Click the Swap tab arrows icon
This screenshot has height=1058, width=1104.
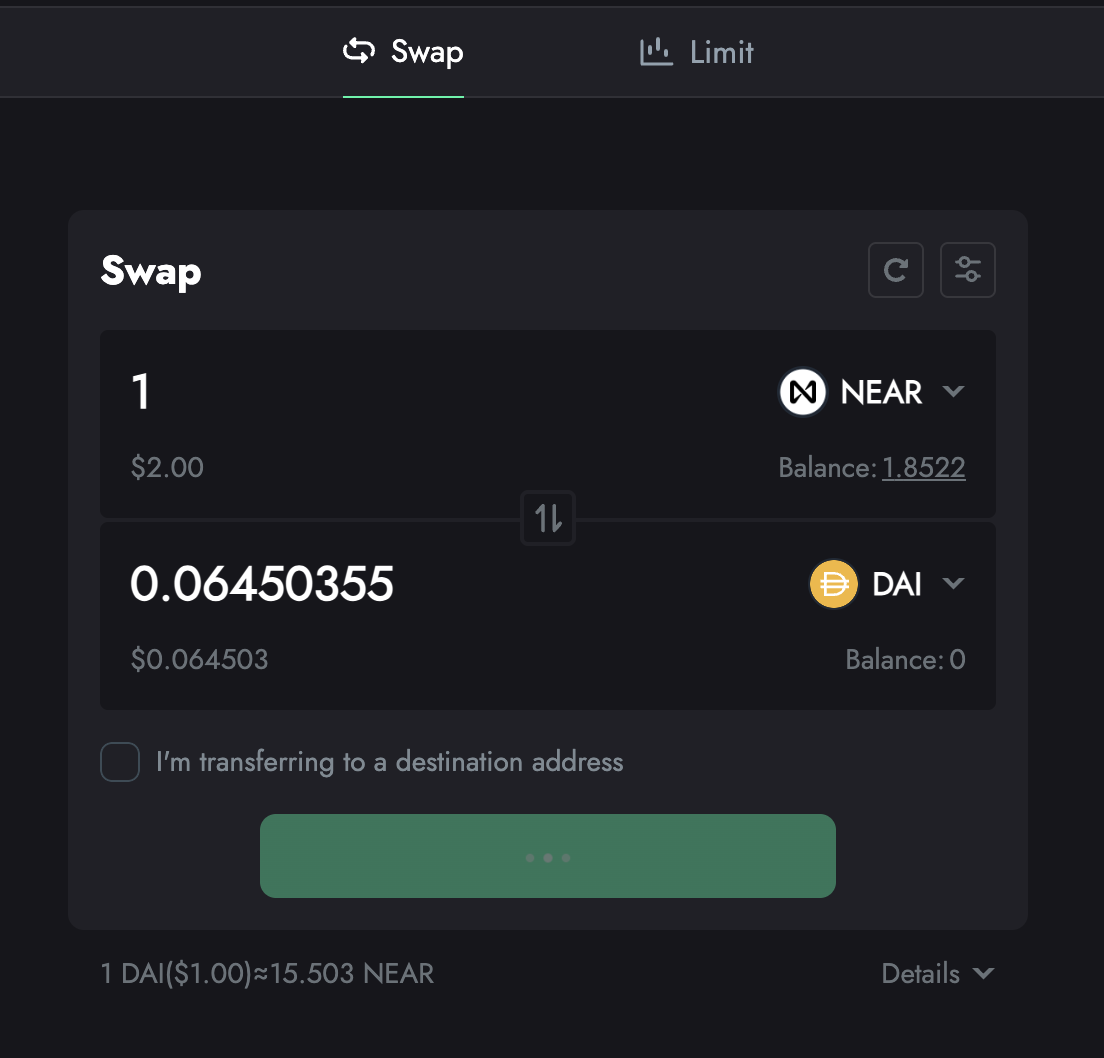click(x=359, y=51)
